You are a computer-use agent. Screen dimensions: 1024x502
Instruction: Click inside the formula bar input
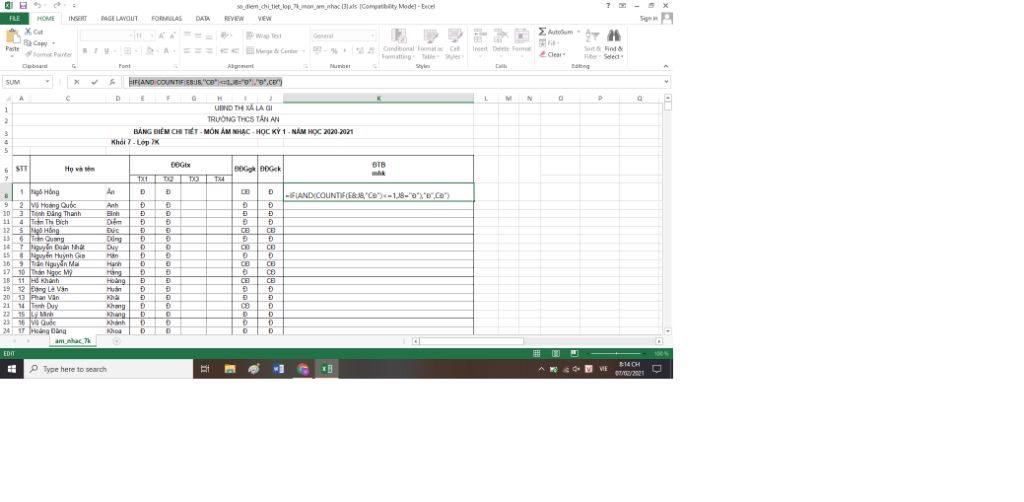394,82
